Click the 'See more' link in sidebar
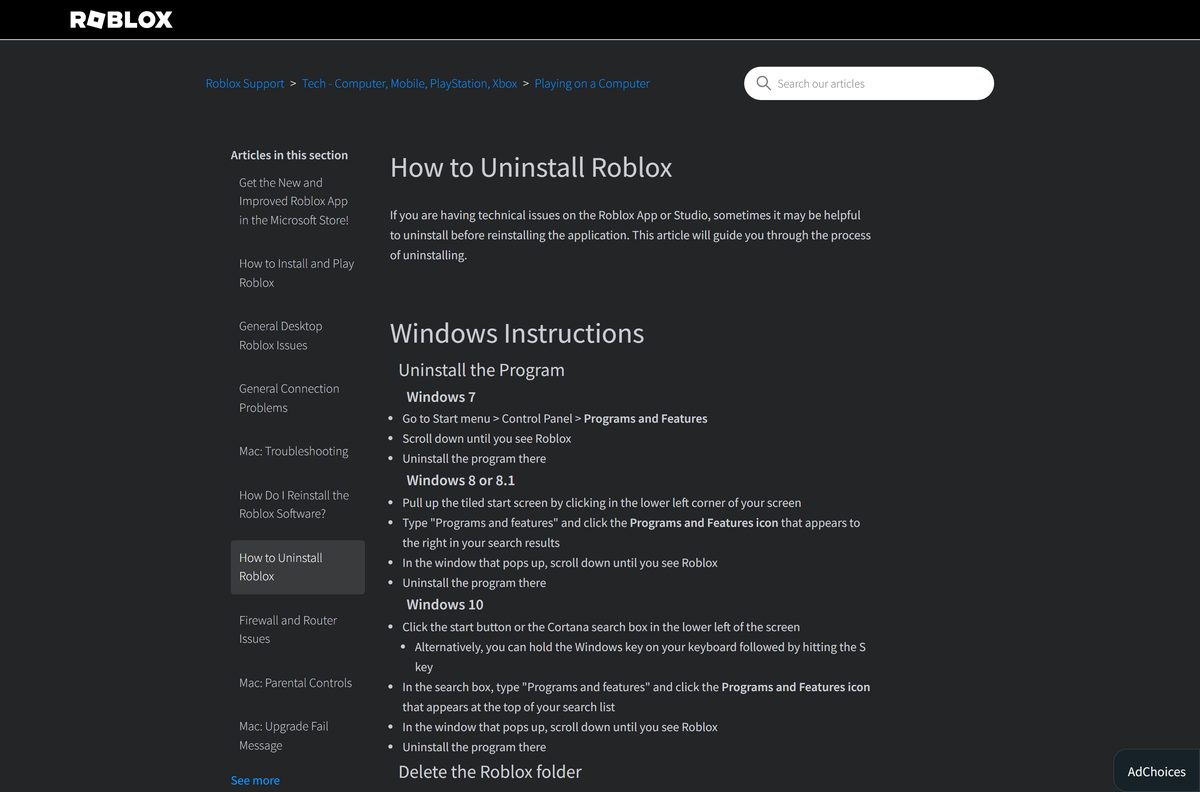This screenshot has height=792, width=1200. (x=255, y=780)
